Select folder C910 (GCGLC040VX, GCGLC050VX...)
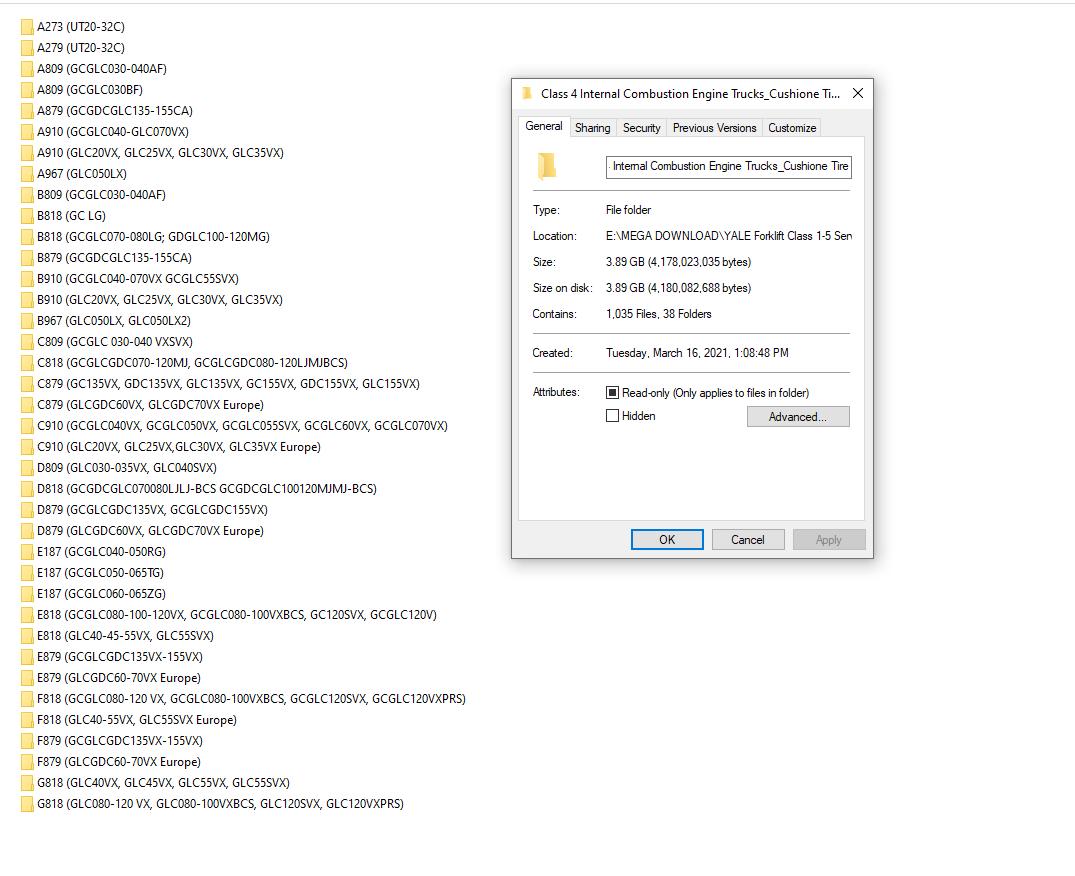The height and width of the screenshot is (876, 1075). 235,426
